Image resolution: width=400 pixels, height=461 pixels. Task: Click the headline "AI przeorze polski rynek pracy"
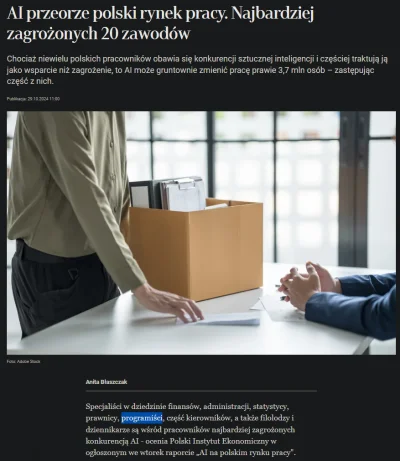(x=117, y=14)
